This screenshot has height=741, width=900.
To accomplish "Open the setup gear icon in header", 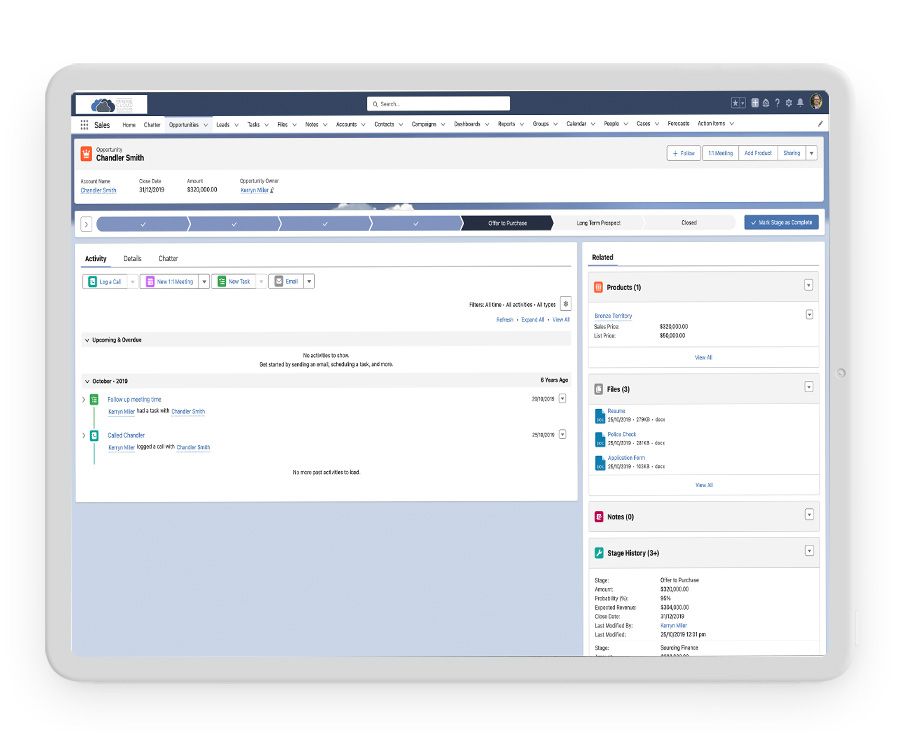I will point(789,103).
